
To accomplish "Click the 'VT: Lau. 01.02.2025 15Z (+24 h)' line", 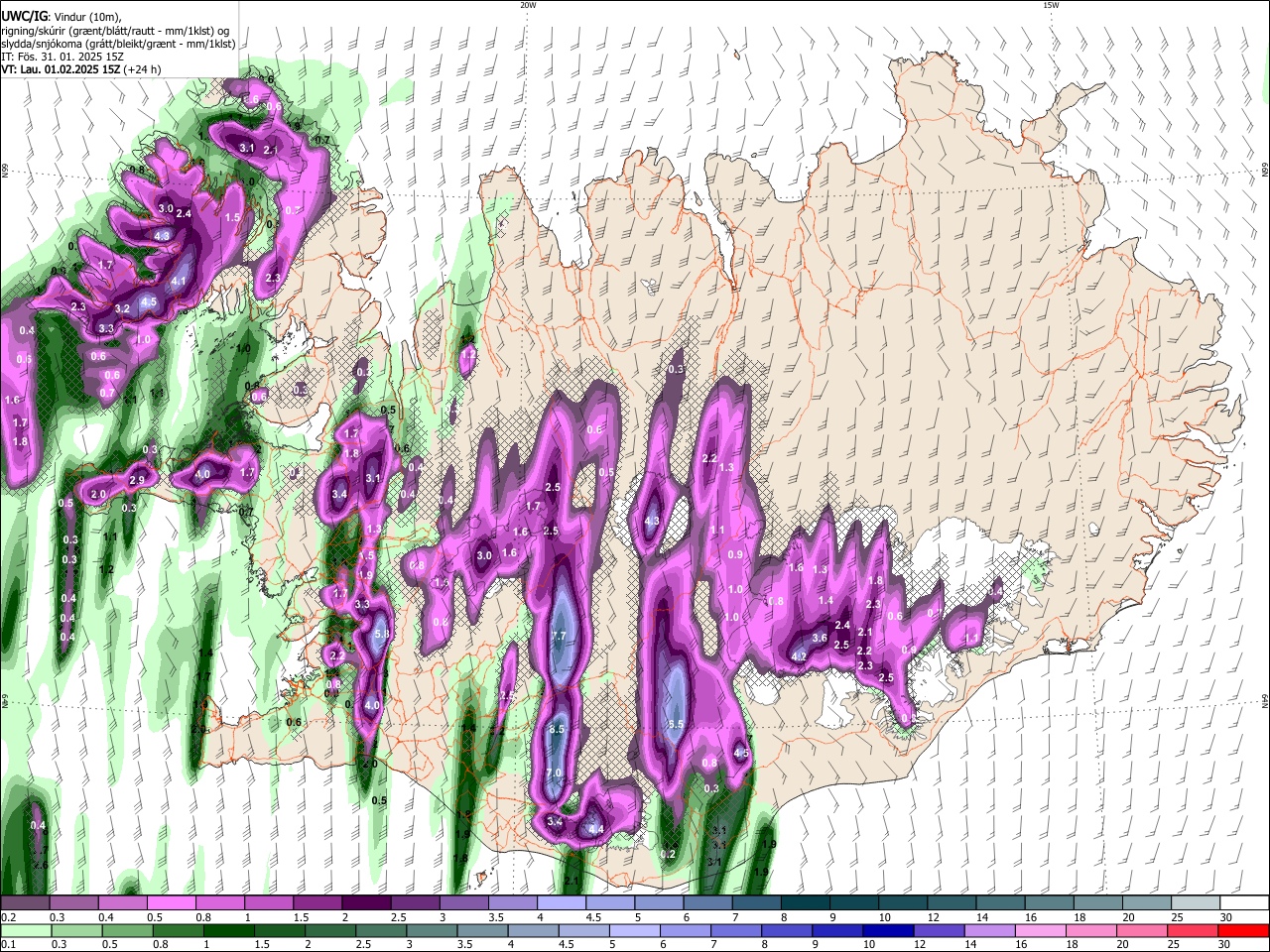I will 81,69.
